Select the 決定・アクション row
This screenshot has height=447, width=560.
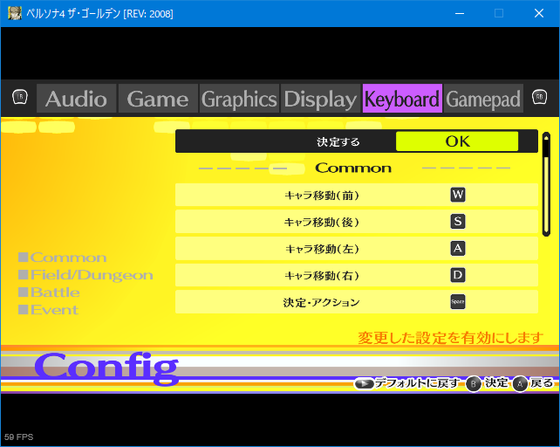(x=356, y=302)
